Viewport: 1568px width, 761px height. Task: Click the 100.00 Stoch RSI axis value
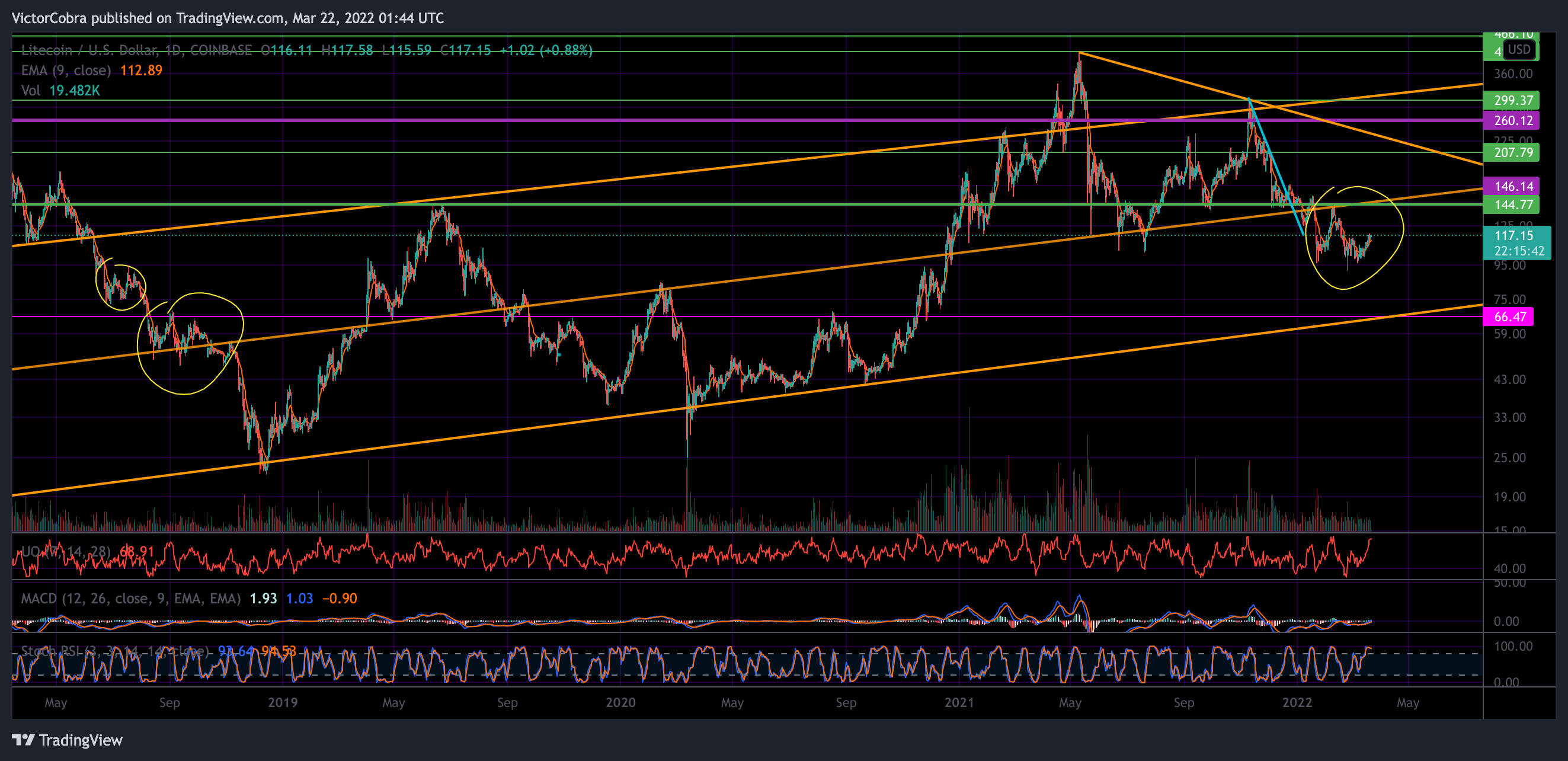point(1513,646)
